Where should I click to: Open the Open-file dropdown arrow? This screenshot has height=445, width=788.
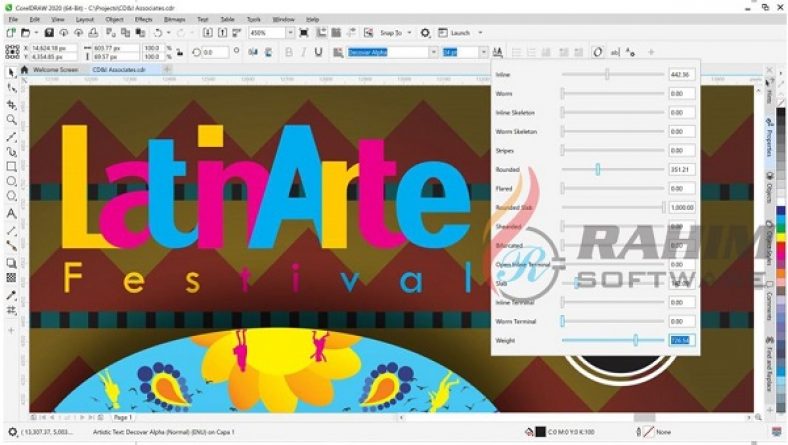pyautogui.click(x=36, y=33)
